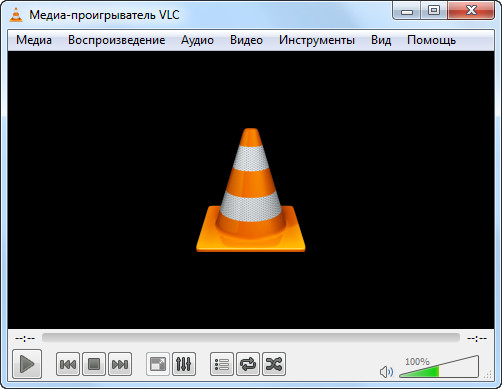Toggle the remaining time label at right
Screen dimensions: 502x389
[477, 339]
